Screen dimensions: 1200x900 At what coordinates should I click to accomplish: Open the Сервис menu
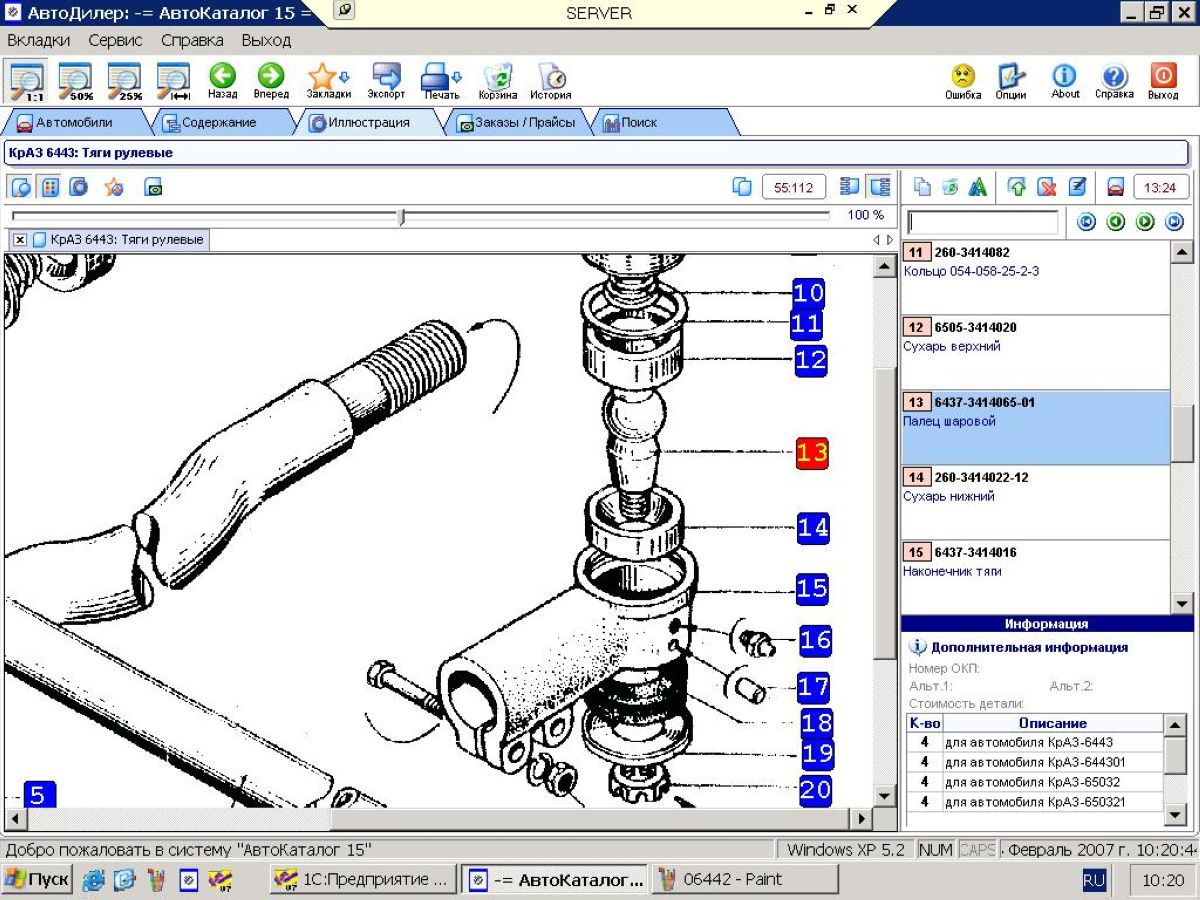[x=115, y=41]
